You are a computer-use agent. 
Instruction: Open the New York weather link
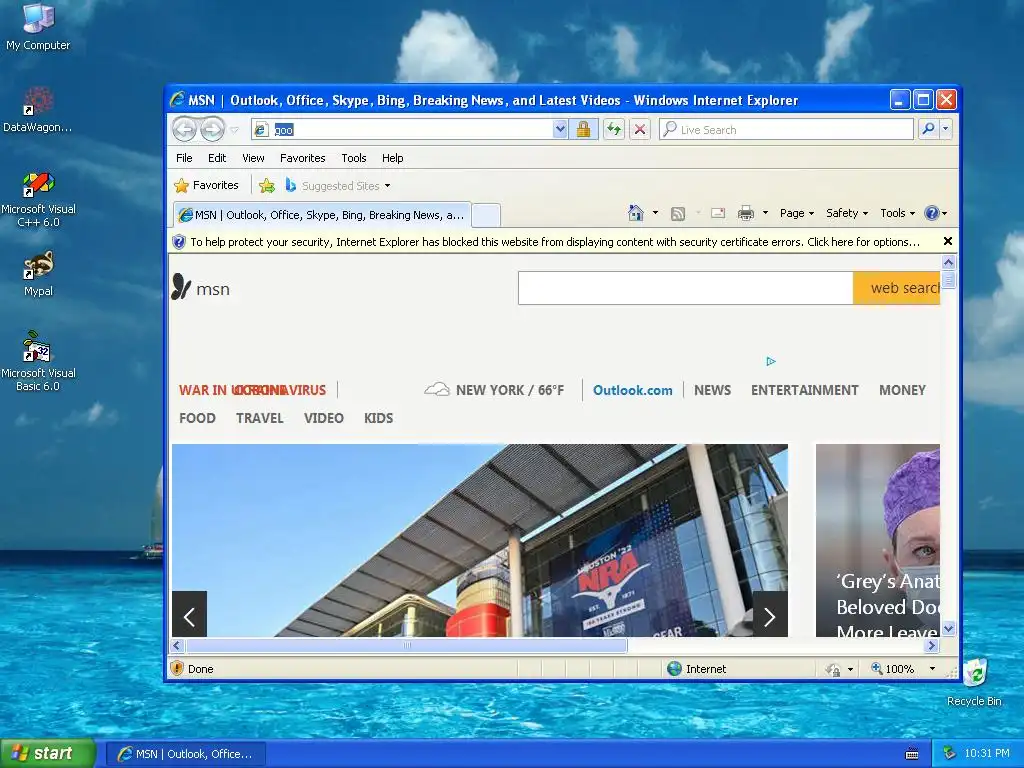click(494, 390)
